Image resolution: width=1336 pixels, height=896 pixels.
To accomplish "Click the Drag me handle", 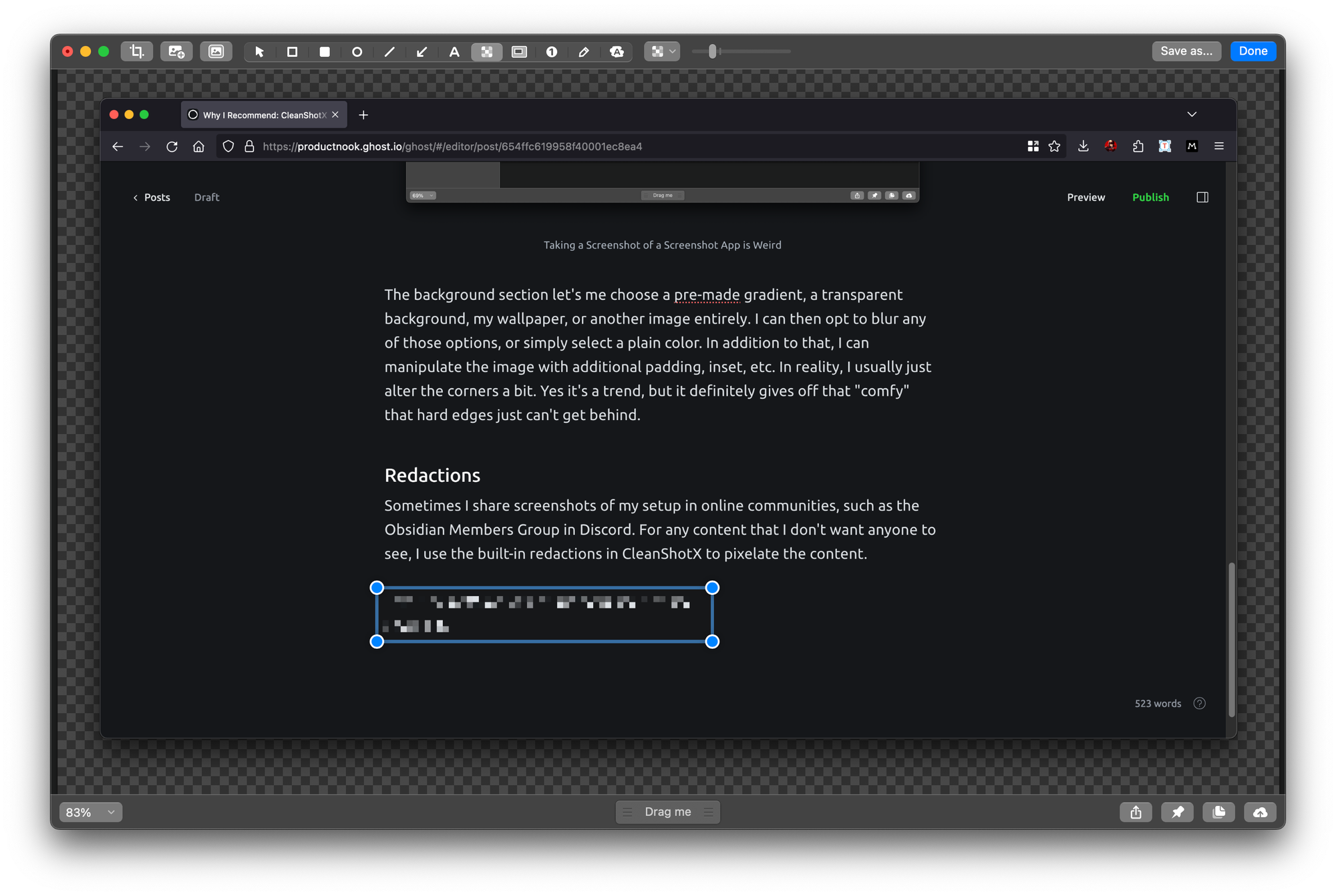I will pyautogui.click(x=667, y=811).
